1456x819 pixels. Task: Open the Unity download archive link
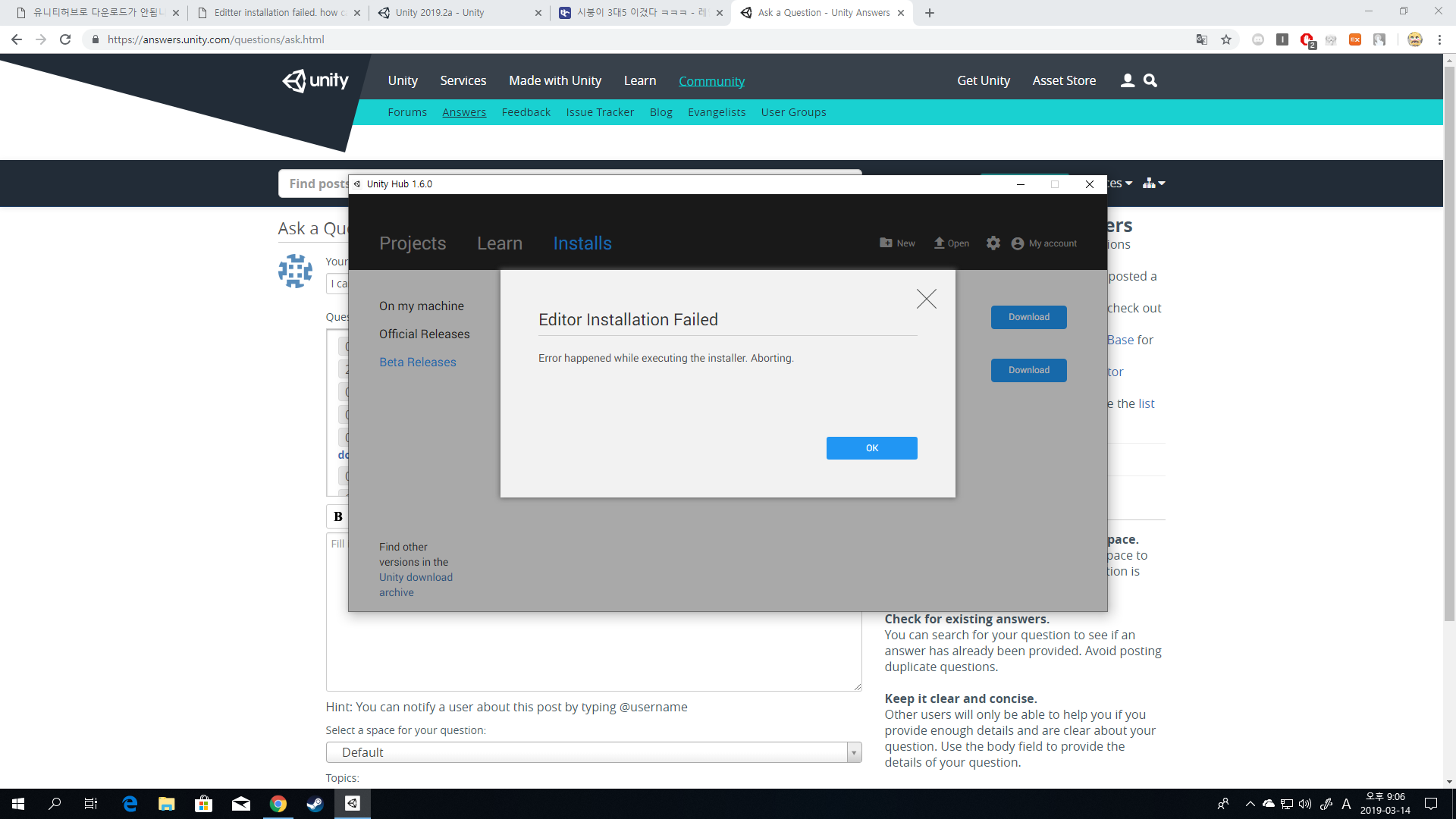[416, 585]
